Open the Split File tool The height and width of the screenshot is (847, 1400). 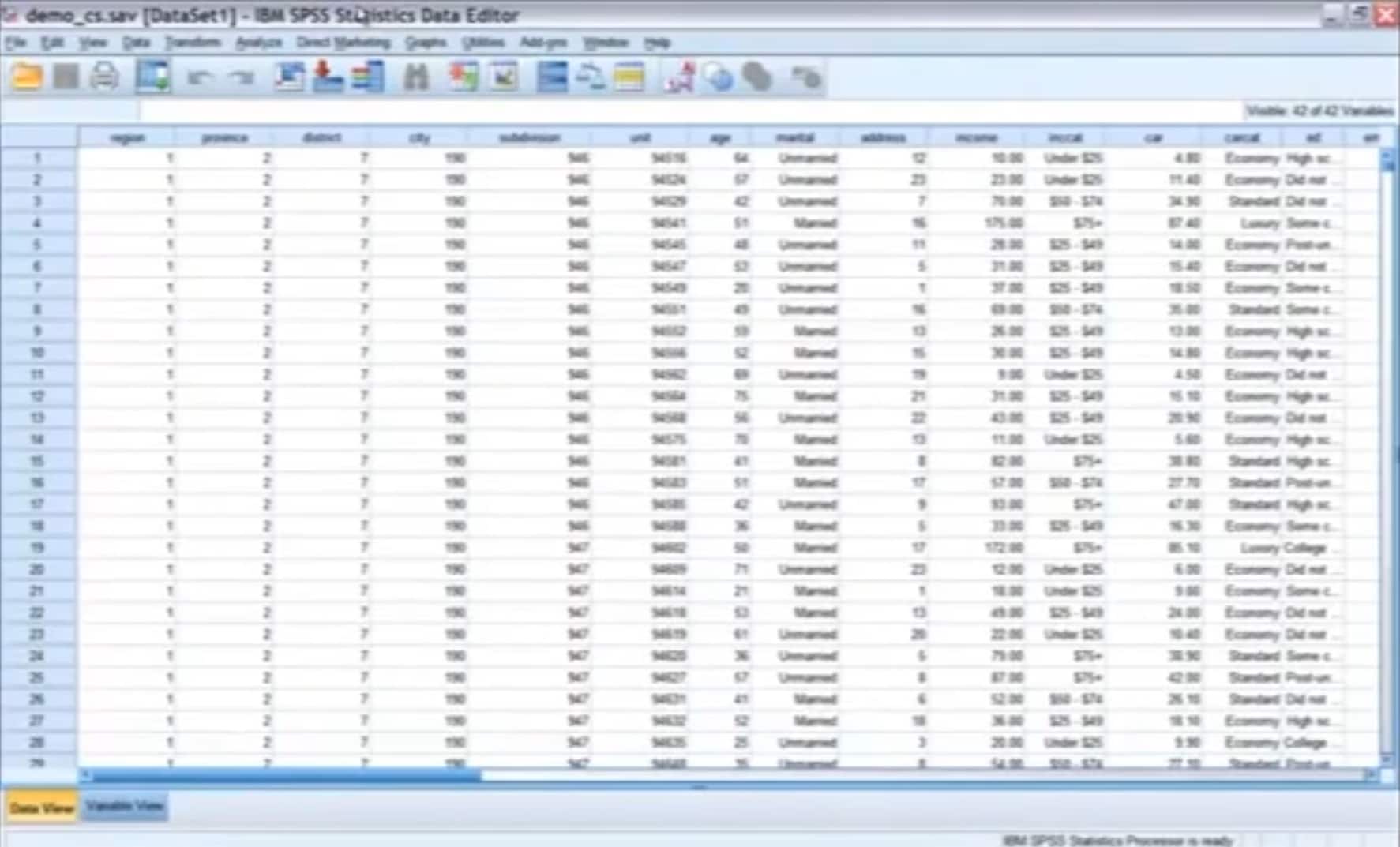[x=551, y=77]
